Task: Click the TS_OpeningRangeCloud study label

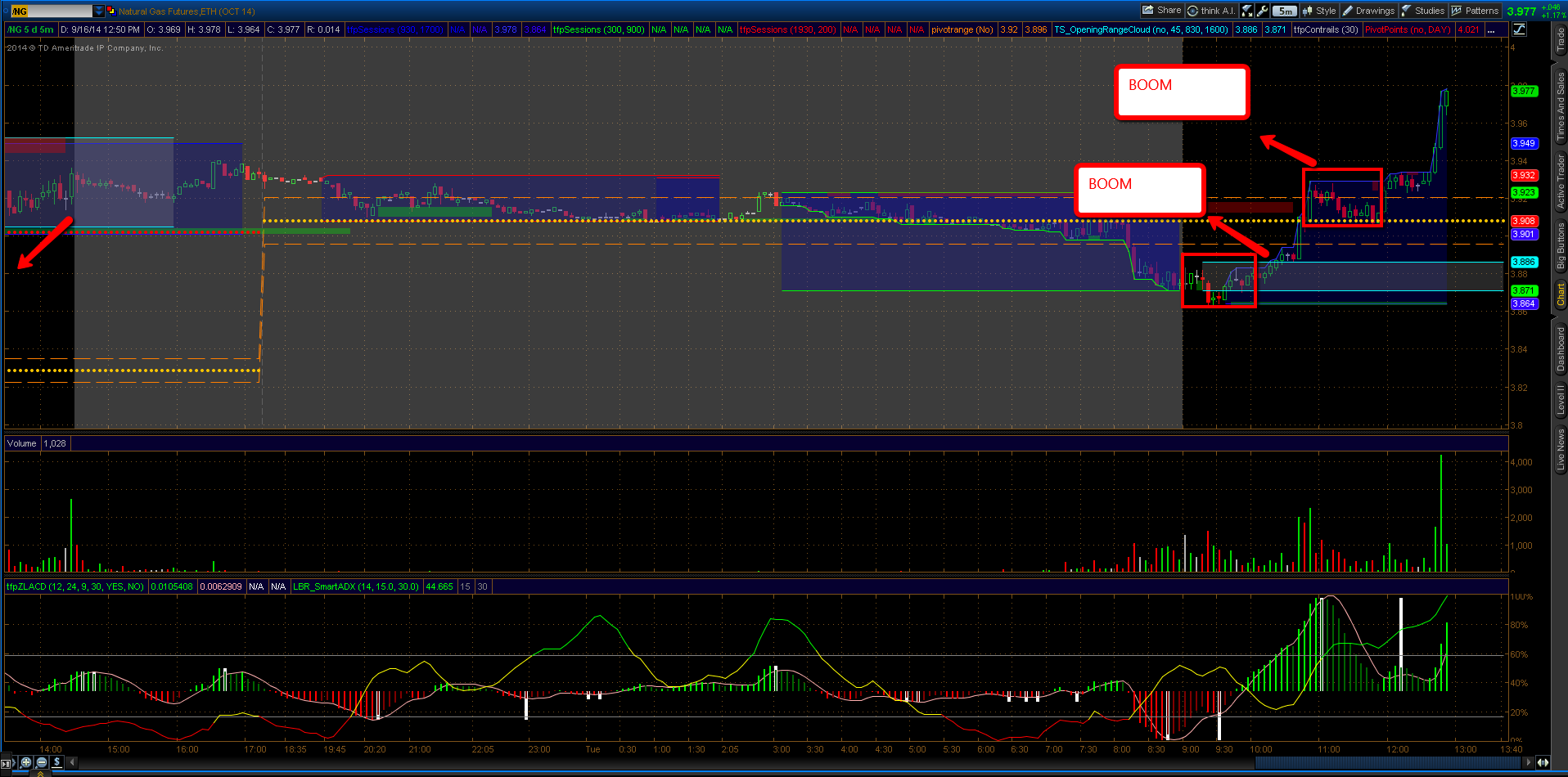Action: (x=1142, y=29)
